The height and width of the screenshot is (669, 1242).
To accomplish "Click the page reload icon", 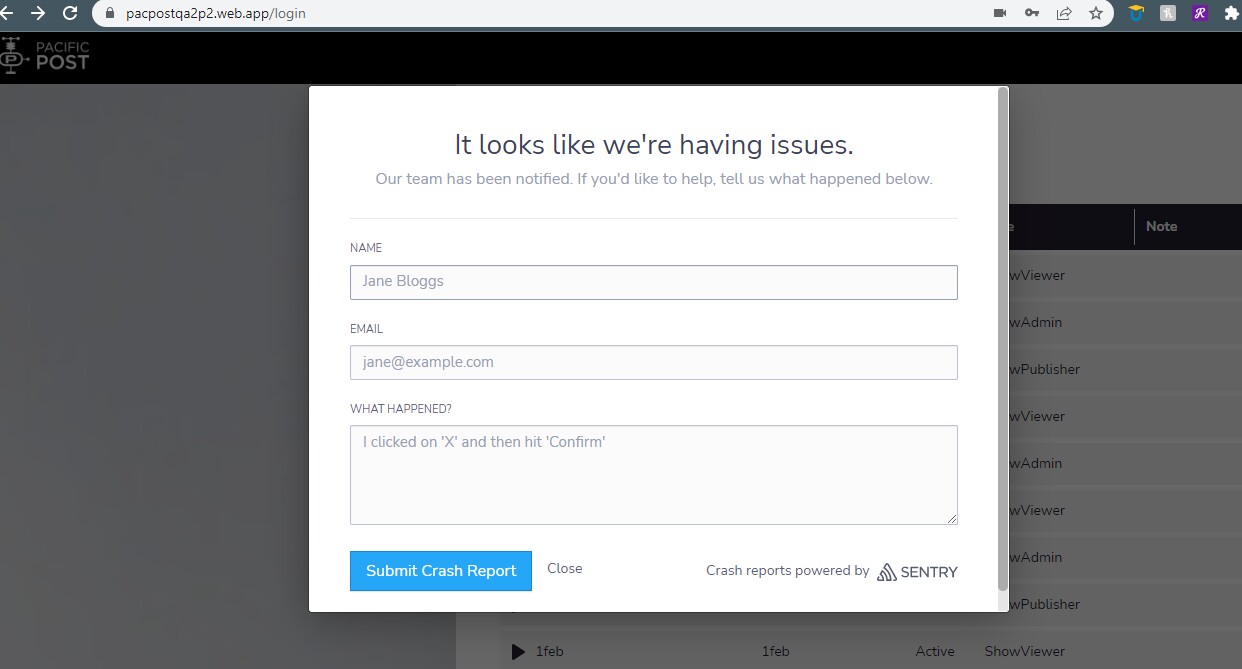I will [68, 14].
